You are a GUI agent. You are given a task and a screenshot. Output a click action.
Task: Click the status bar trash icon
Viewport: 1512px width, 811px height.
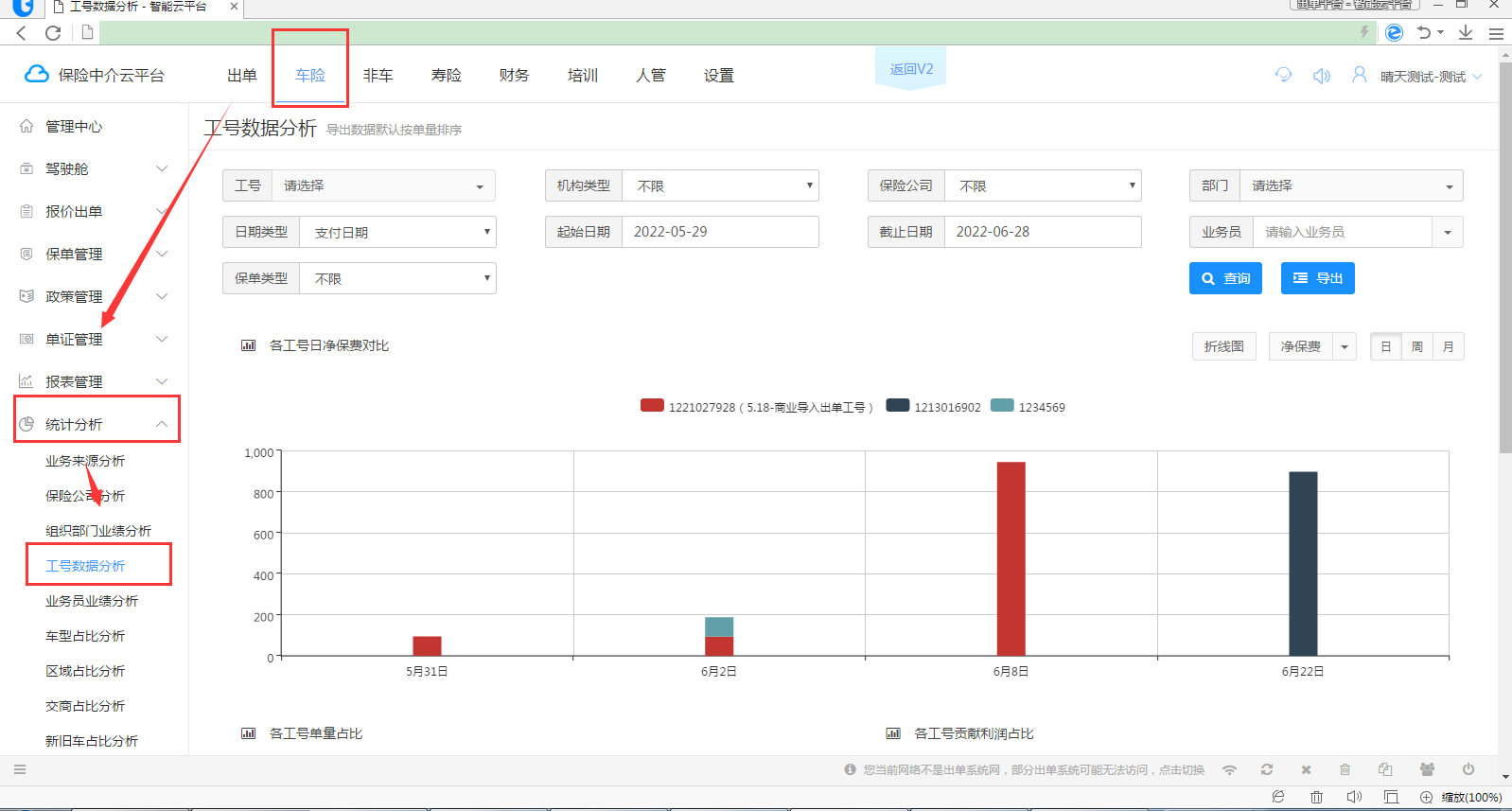[1316, 797]
